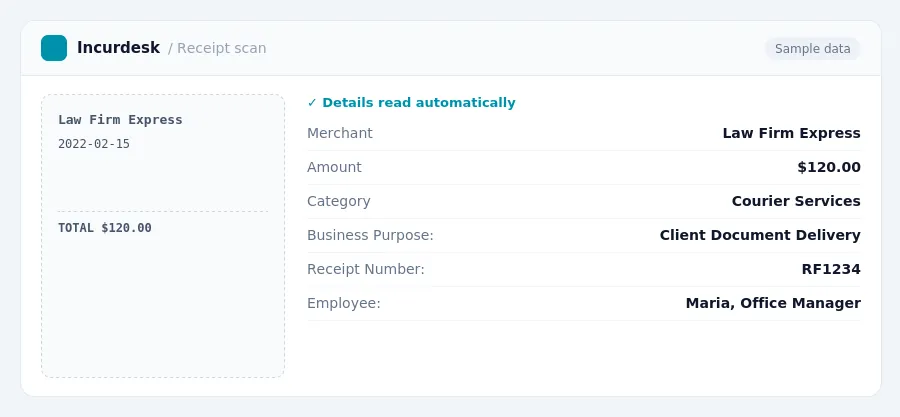This screenshot has height=417, width=900.
Task: Click the Details read automatically status
Action: 412,103
